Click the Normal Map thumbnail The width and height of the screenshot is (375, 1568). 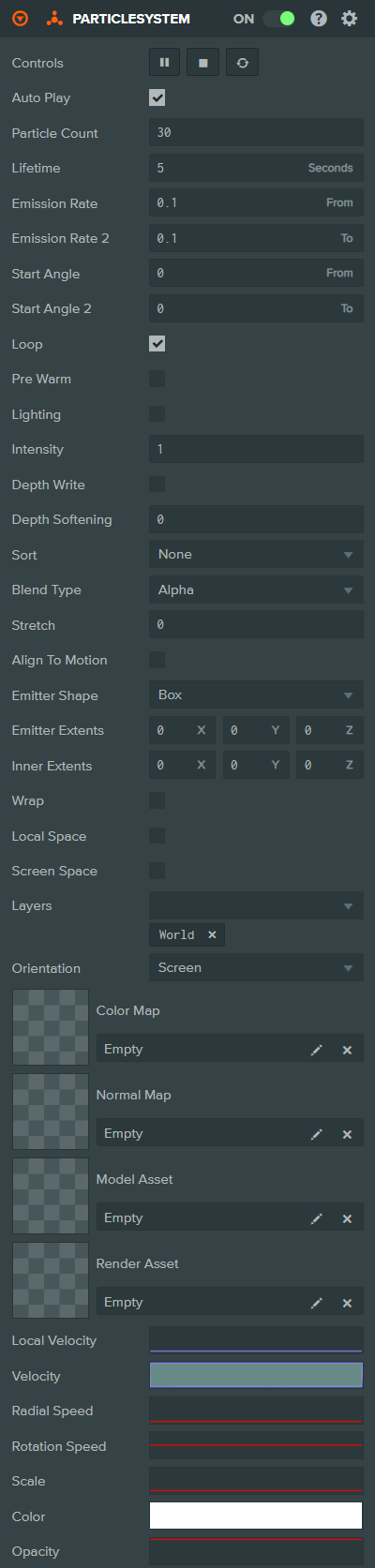pyautogui.click(x=51, y=1112)
